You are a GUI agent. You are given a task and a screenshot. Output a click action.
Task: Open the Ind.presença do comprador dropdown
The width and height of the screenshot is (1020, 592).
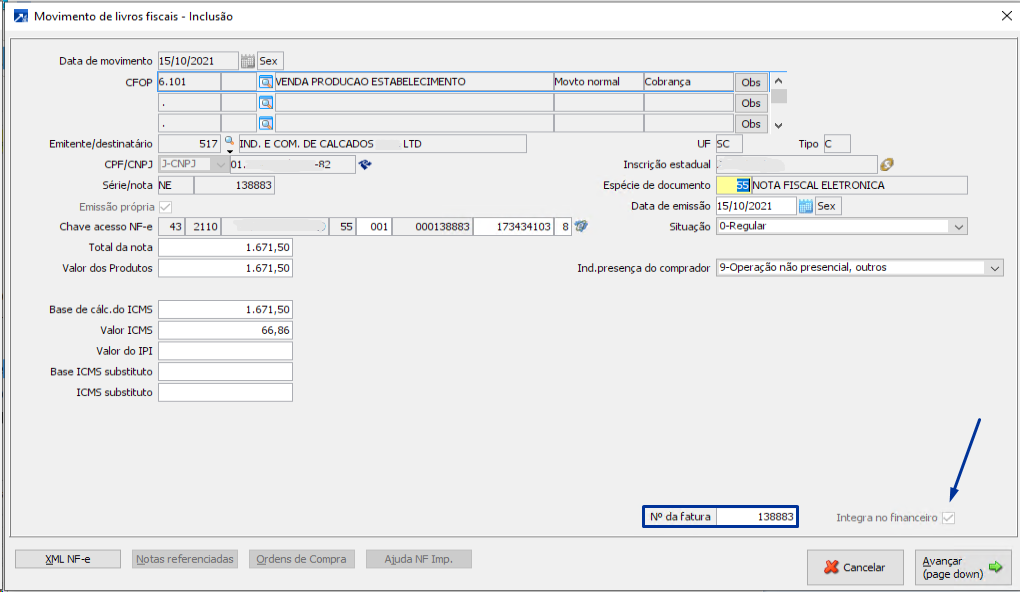coord(994,268)
